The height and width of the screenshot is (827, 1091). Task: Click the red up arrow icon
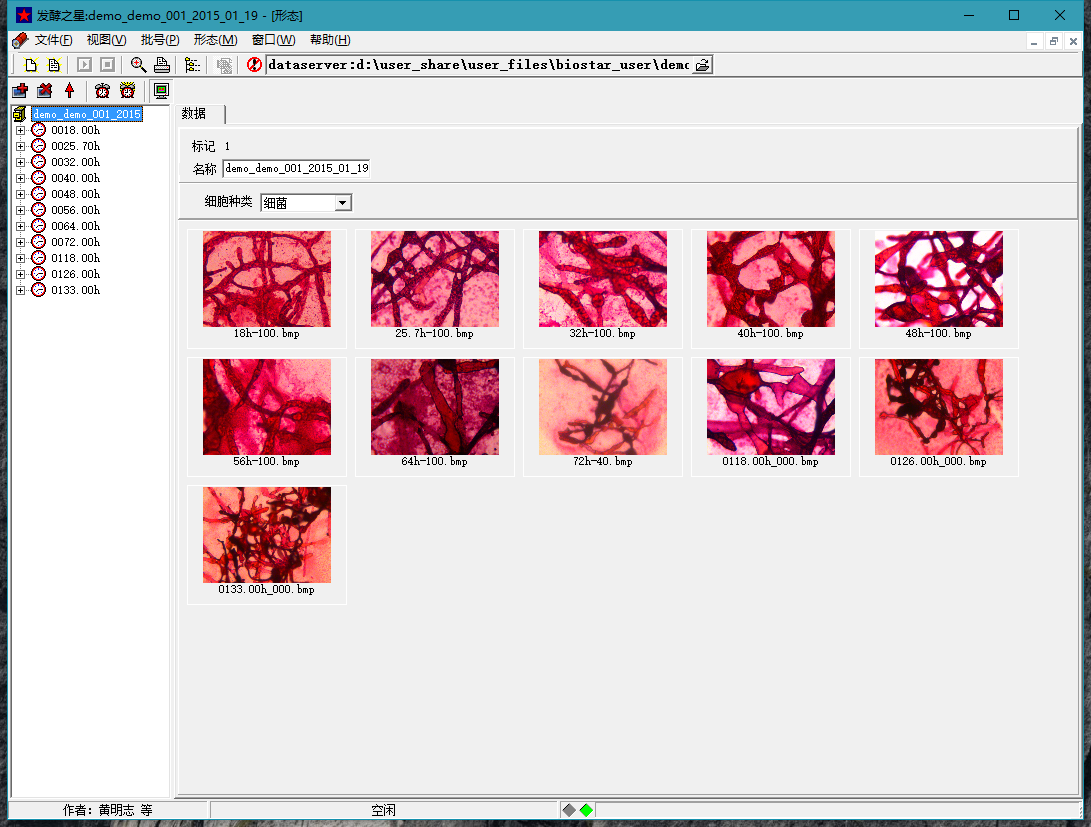[69, 91]
